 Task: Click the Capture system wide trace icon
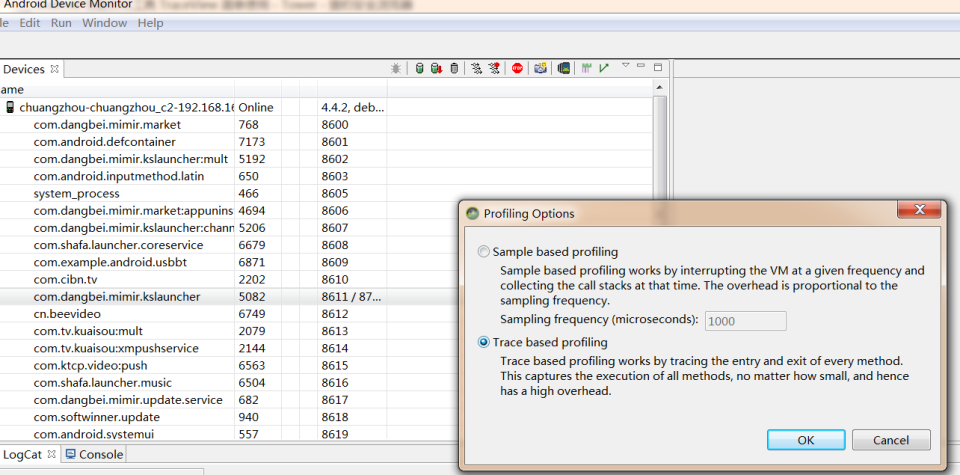point(587,69)
